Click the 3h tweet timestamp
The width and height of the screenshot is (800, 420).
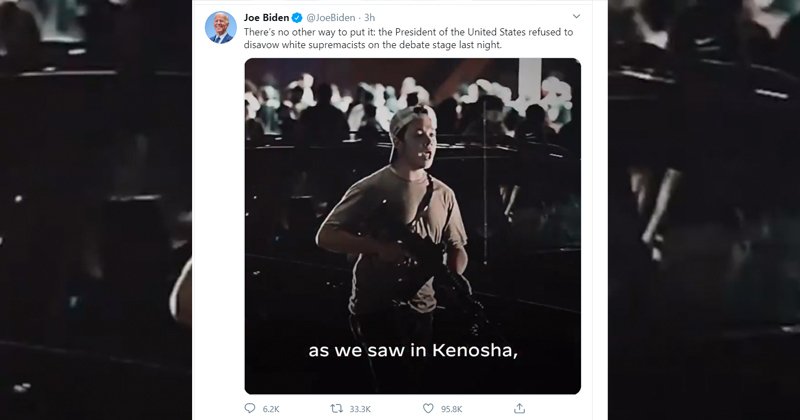[x=370, y=18]
